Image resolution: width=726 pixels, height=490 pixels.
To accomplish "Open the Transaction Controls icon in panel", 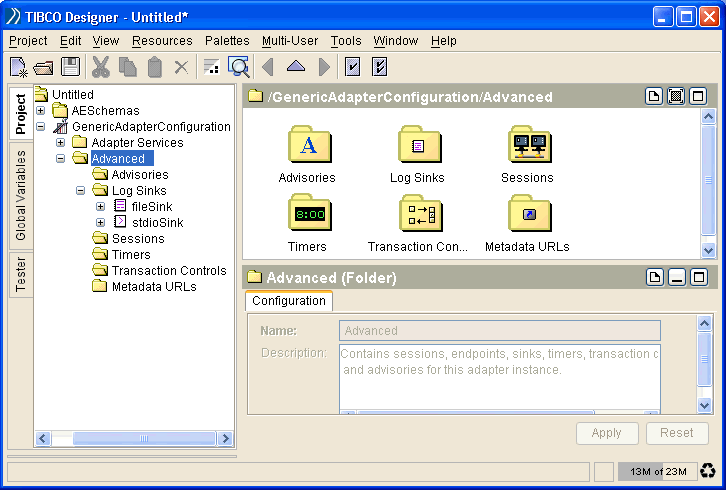I will point(417,213).
